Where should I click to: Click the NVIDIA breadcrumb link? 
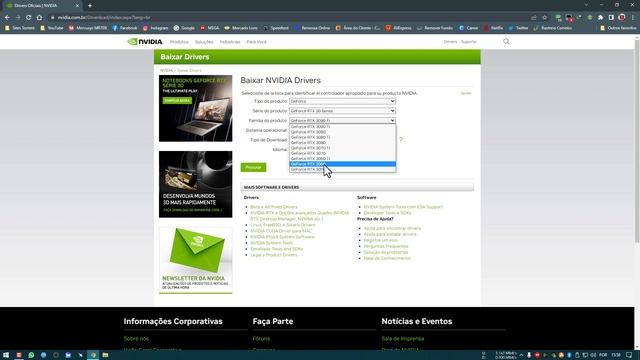tap(166, 71)
